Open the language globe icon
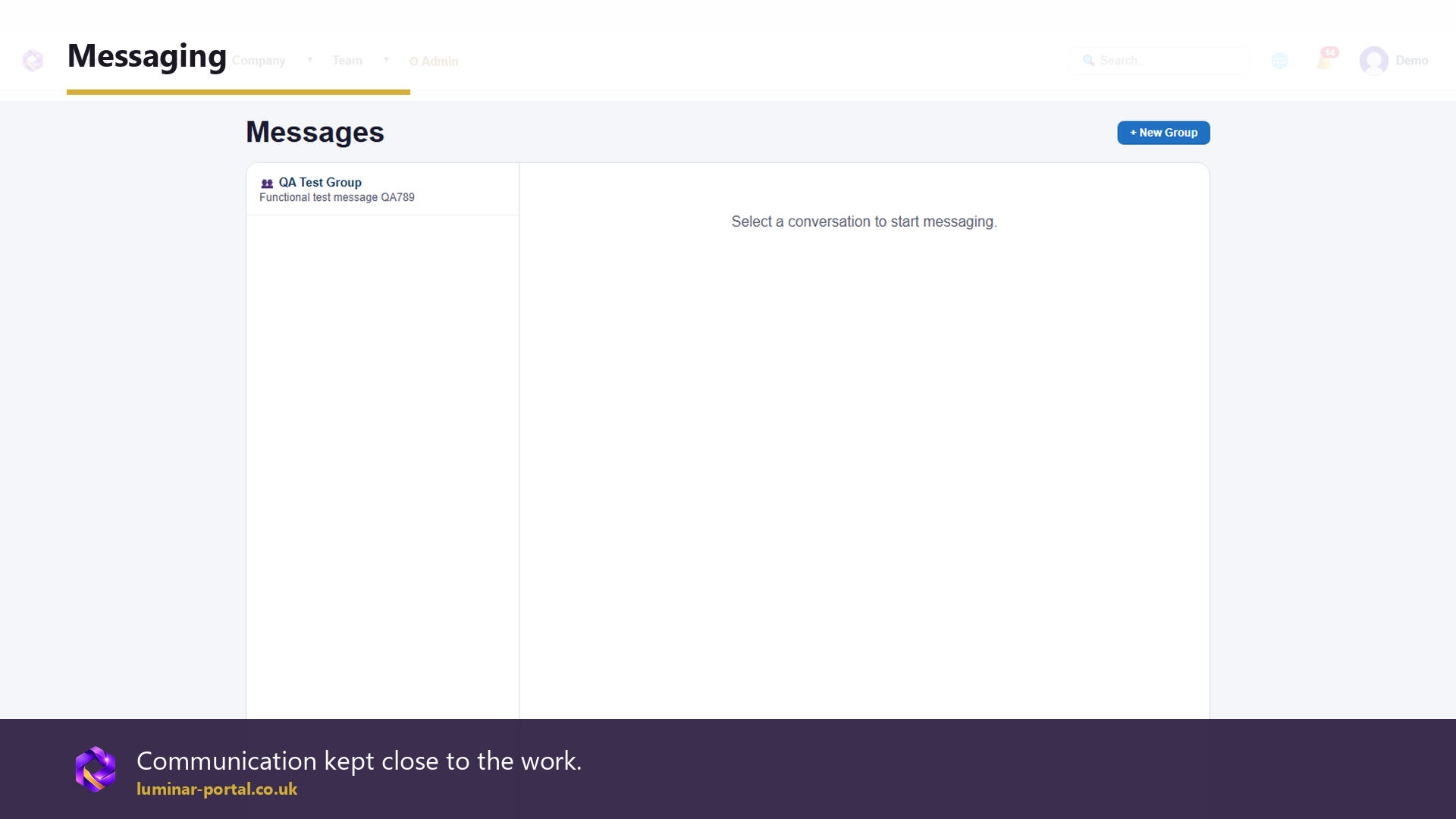The width and height of the screenshot is (1456, 819). pos(1279,61)
